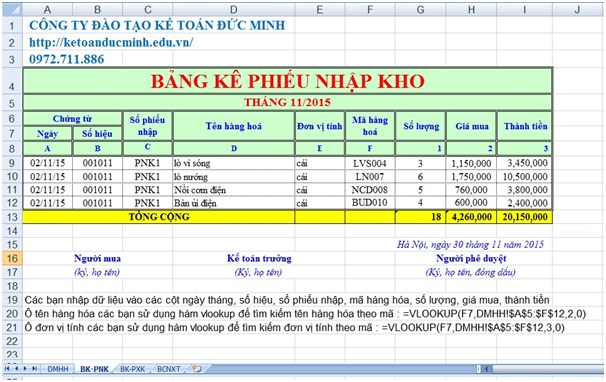Select the lò vi sóng cell
The width and height of the screenshot is (606, 382).
tap(233, 163)
